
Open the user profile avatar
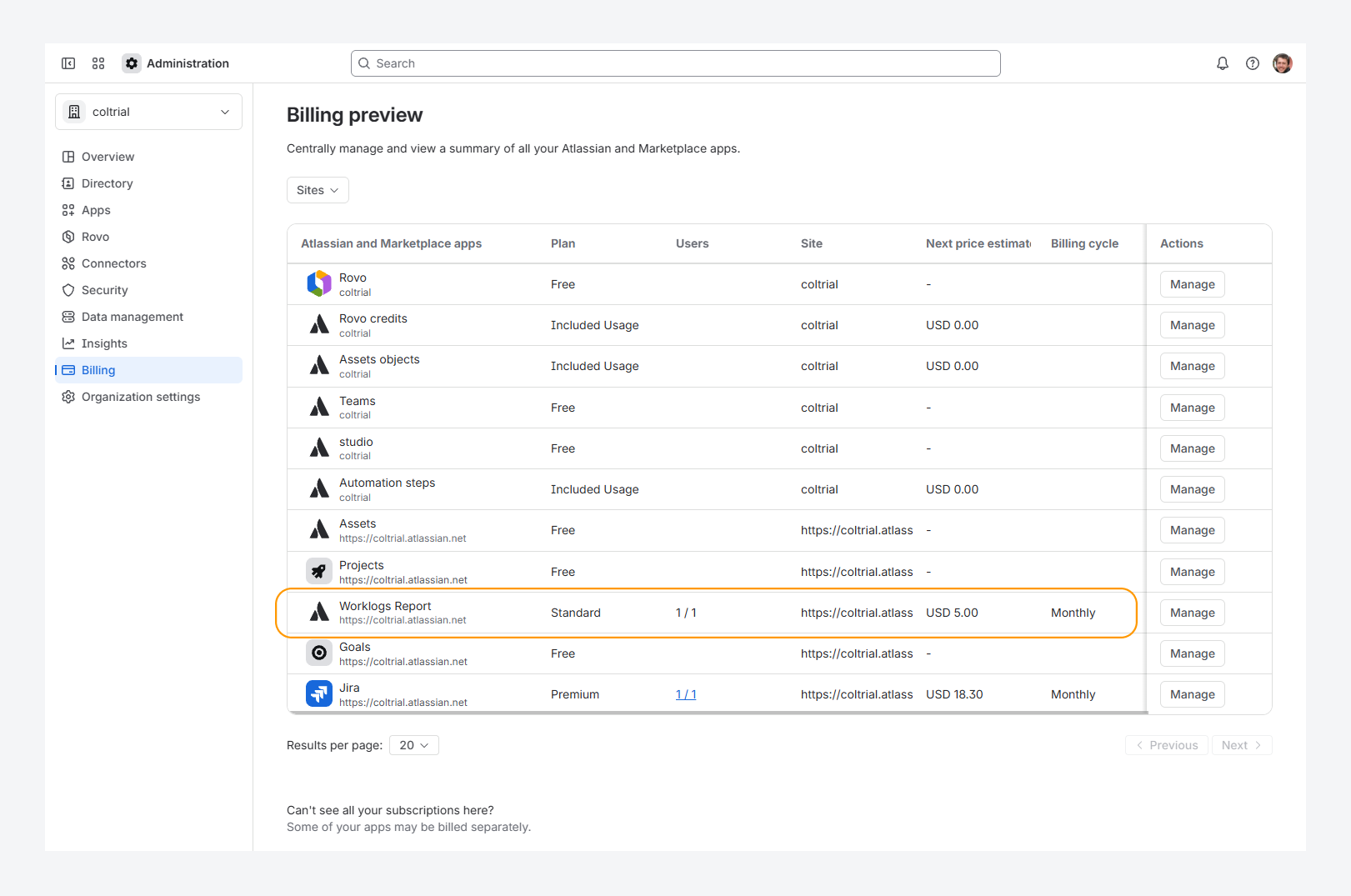(x=1283, y=63)
